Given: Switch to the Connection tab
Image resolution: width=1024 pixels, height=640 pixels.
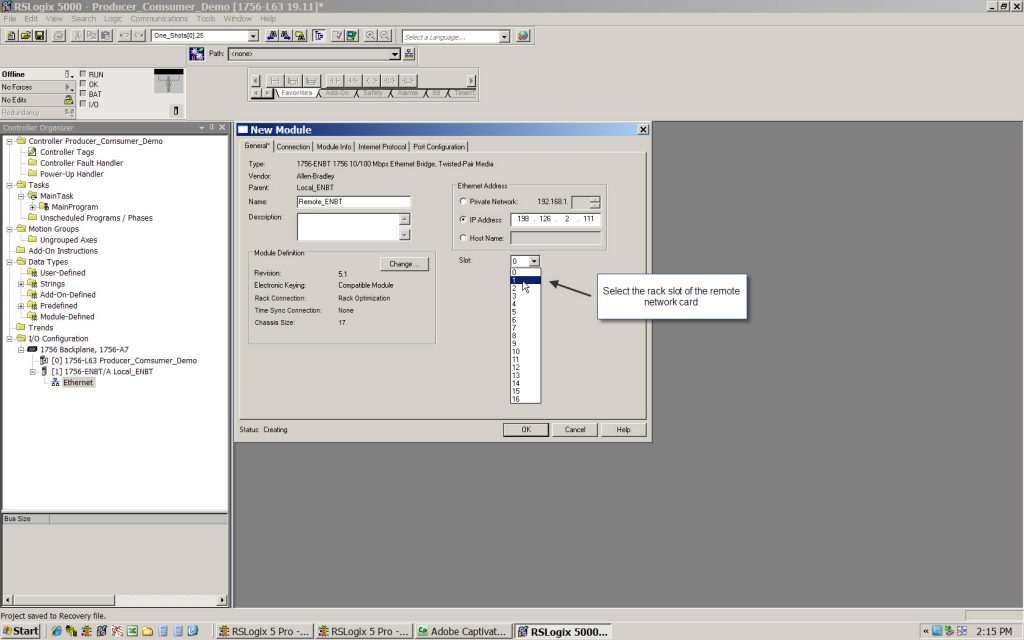Looking at the screenshot, I should pos(293,147).
